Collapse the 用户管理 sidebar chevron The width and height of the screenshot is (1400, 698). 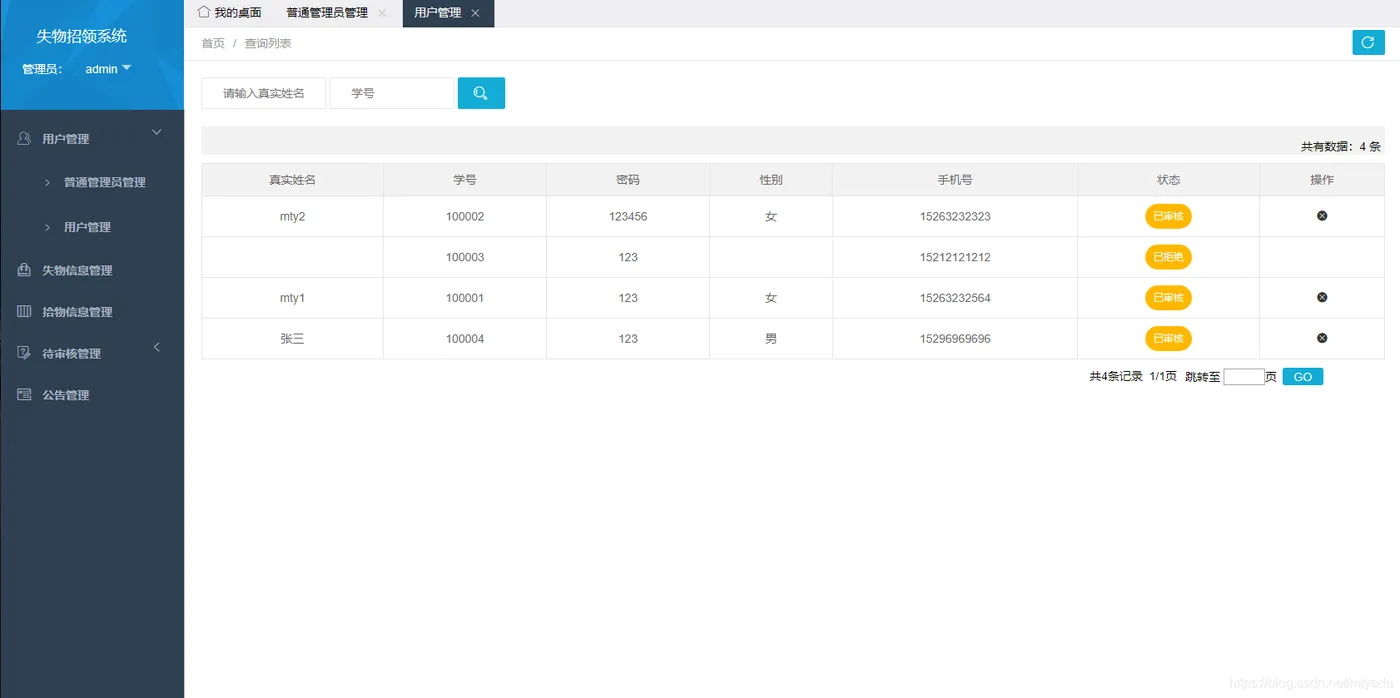coord(156,132)
